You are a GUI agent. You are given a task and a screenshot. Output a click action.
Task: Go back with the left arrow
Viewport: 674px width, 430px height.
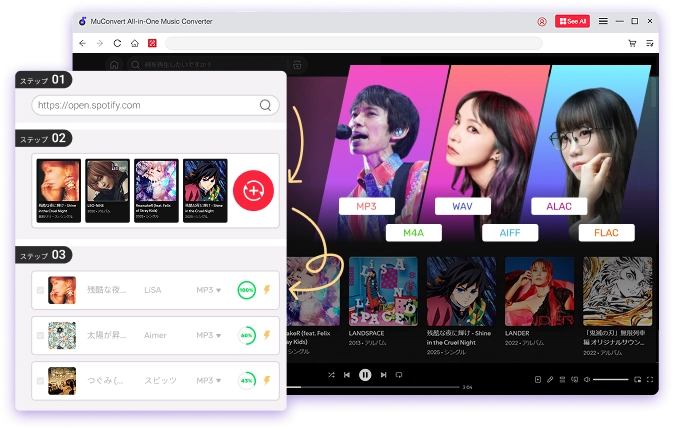[83, 43]
